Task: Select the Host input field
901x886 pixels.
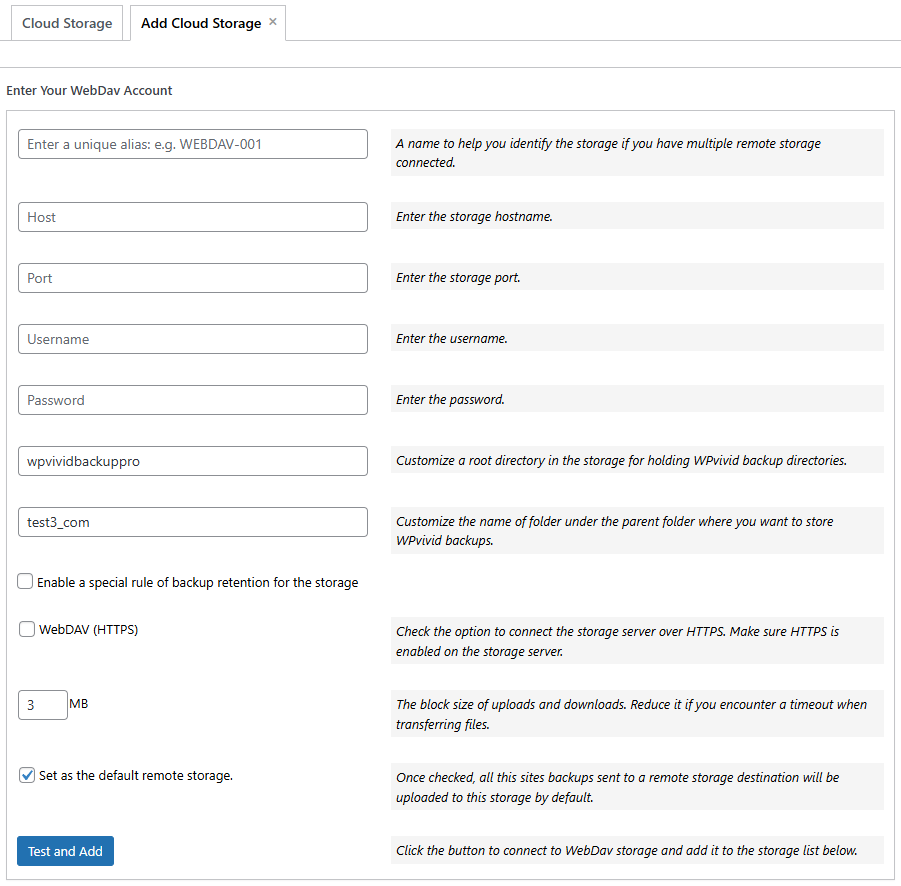Action: pyautogui.click(x=192, y=217)
